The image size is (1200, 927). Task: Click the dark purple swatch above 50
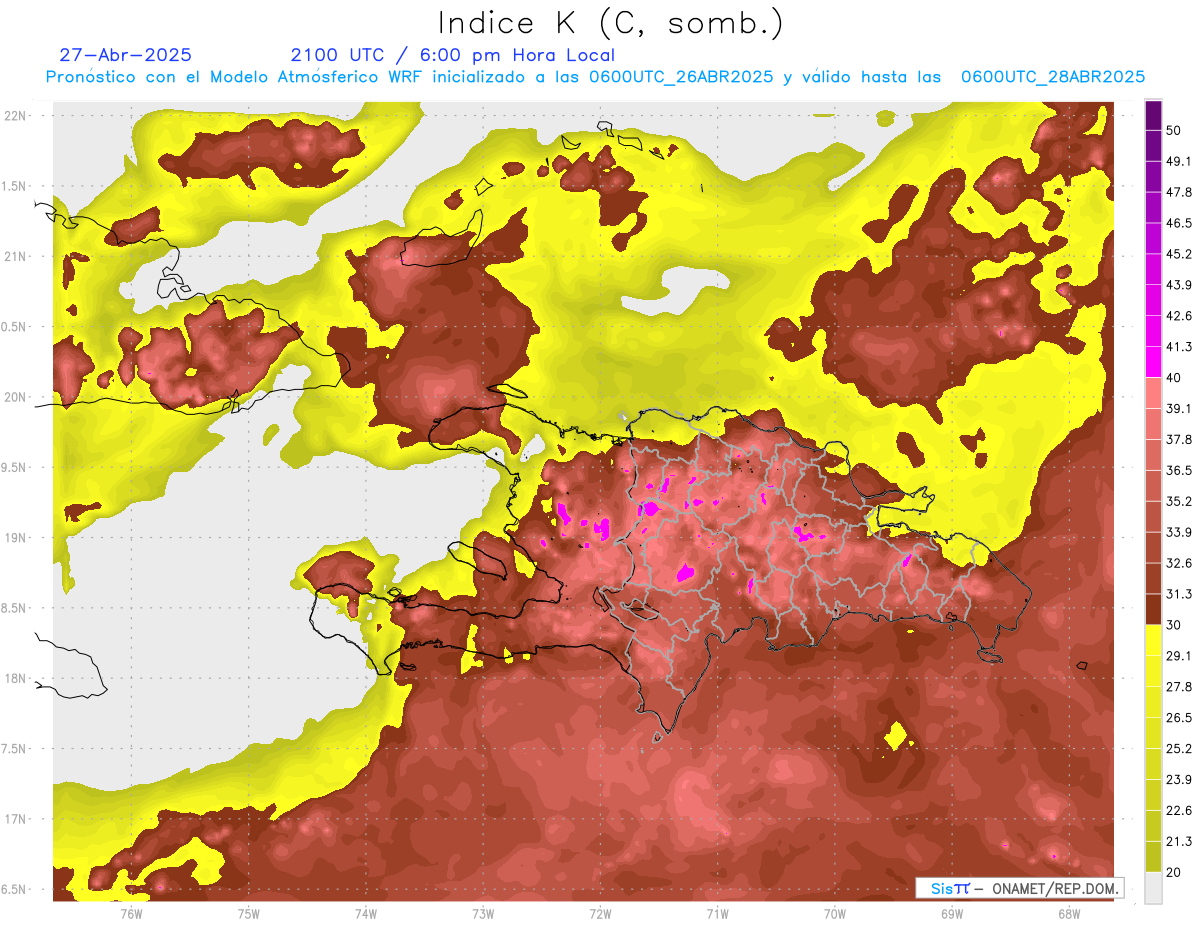click(1153, 116)
